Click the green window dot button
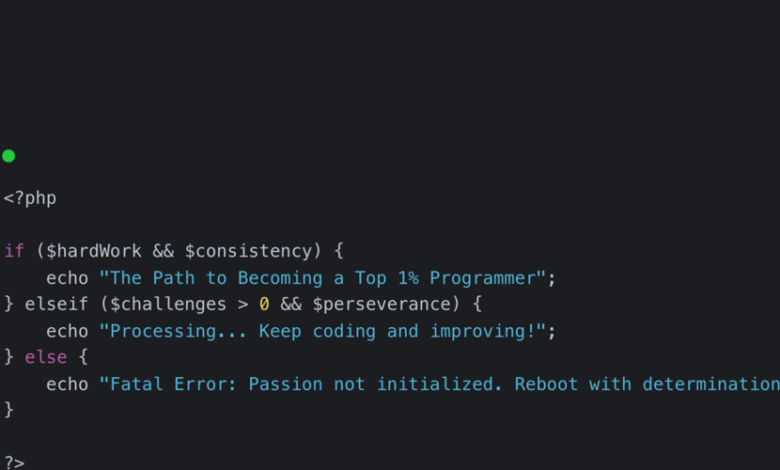The height and width of the screenshot is (470, 780). pyautogui.click(x=8, y=156)
